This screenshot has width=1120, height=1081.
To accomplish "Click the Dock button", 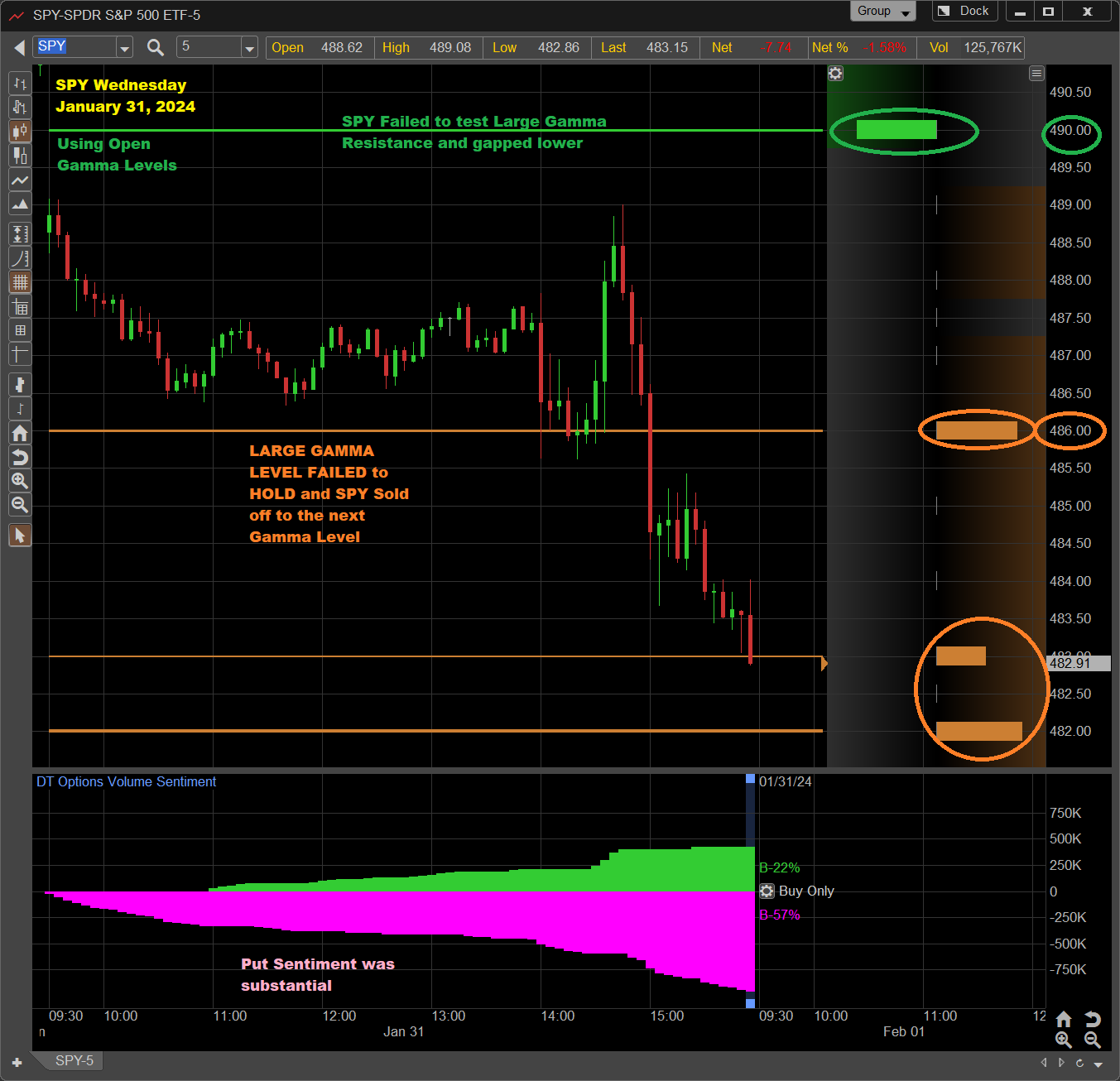I will pyautogui.click(x=965, y=11).
